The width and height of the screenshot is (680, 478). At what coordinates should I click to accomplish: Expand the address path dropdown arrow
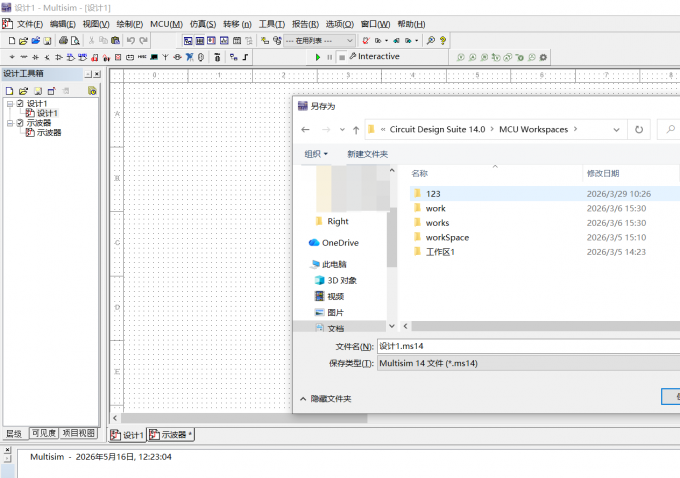[616, 129]
